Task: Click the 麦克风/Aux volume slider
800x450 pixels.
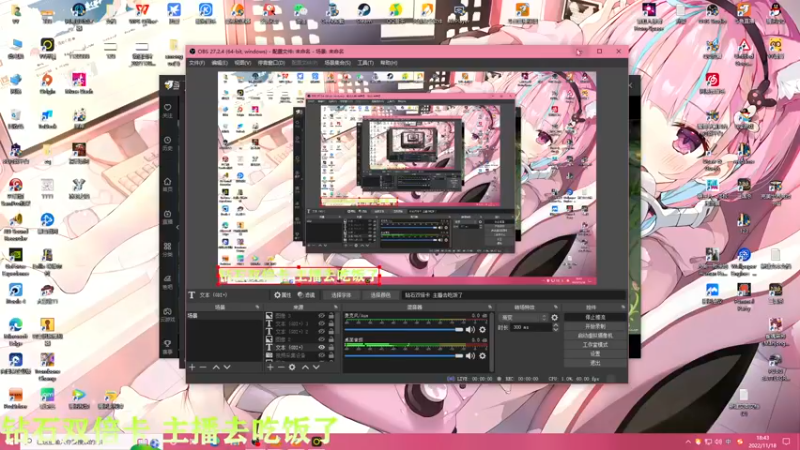Action: 404,330
